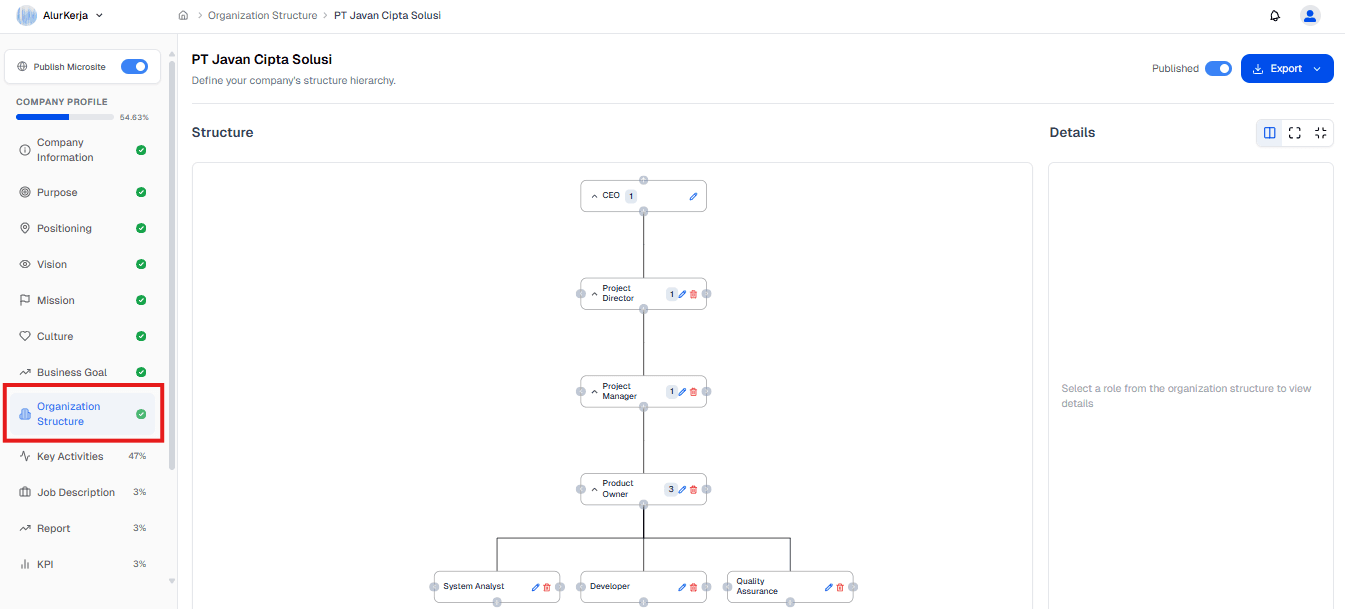Click the Export button

click(1284, 68)
